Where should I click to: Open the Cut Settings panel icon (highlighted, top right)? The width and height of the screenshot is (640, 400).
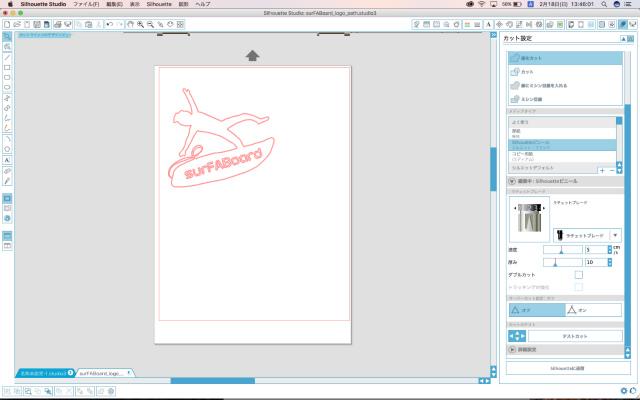point(622,24)
